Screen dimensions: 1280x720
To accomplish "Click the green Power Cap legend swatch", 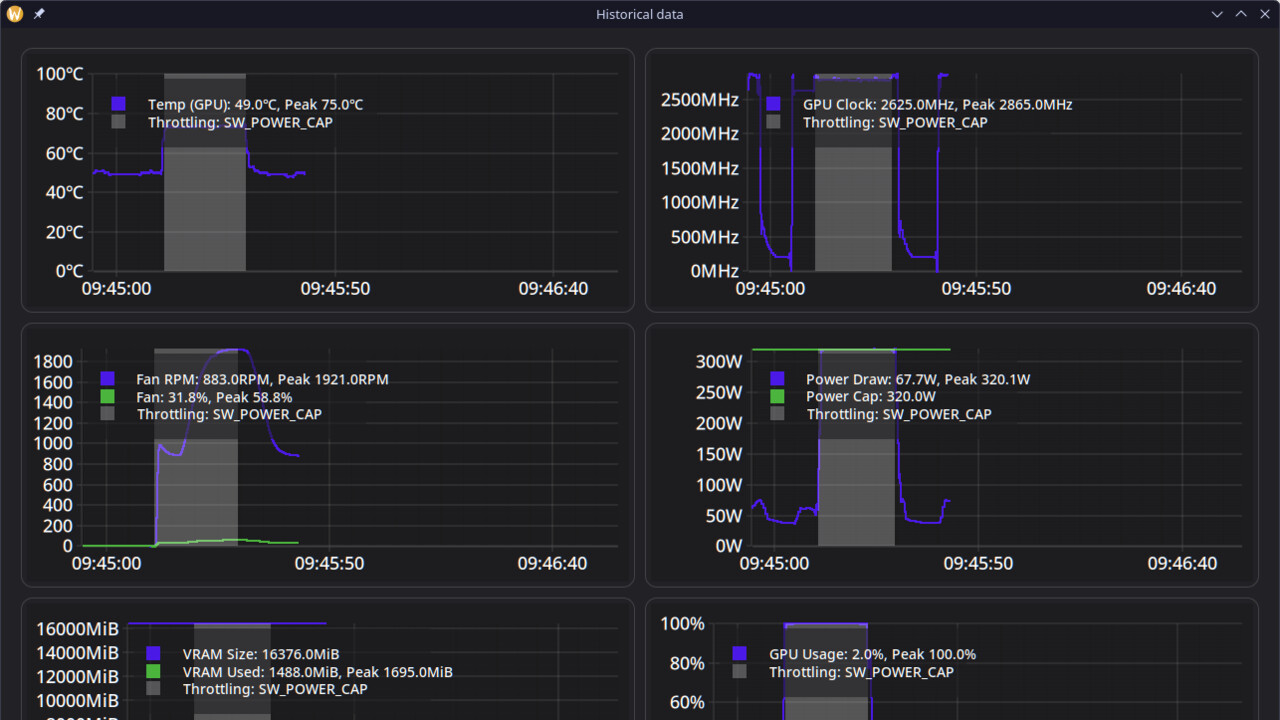I will point(777,396).
